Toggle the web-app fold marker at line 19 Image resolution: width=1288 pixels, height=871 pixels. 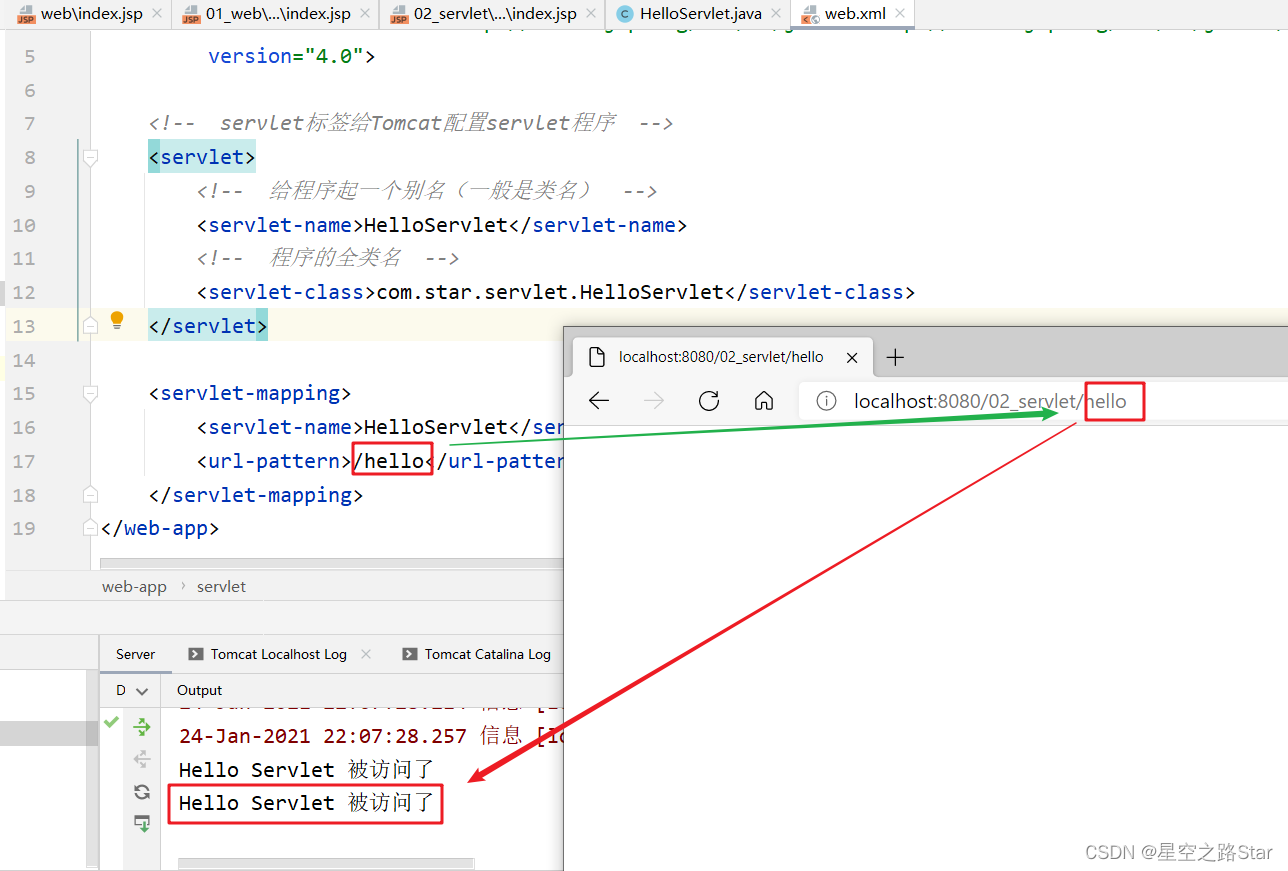point(91,528)
